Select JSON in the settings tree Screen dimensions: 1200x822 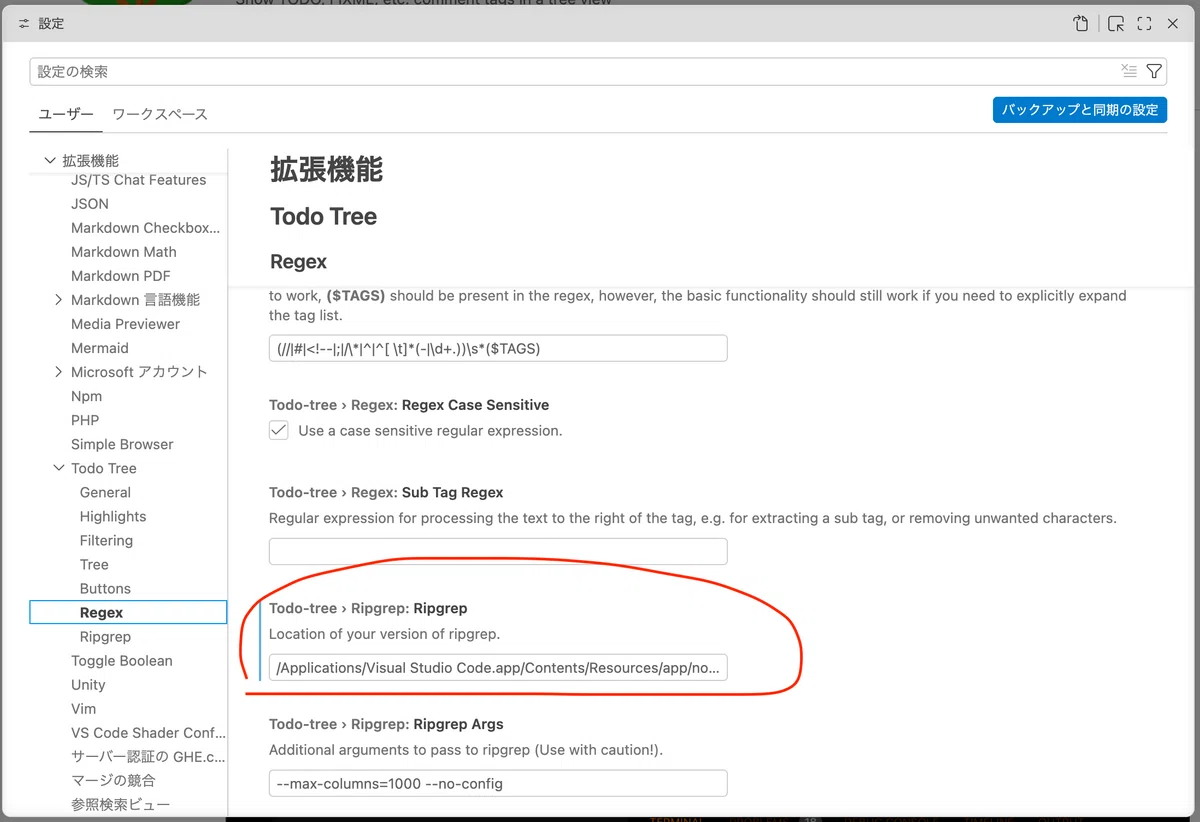point(90,204)
